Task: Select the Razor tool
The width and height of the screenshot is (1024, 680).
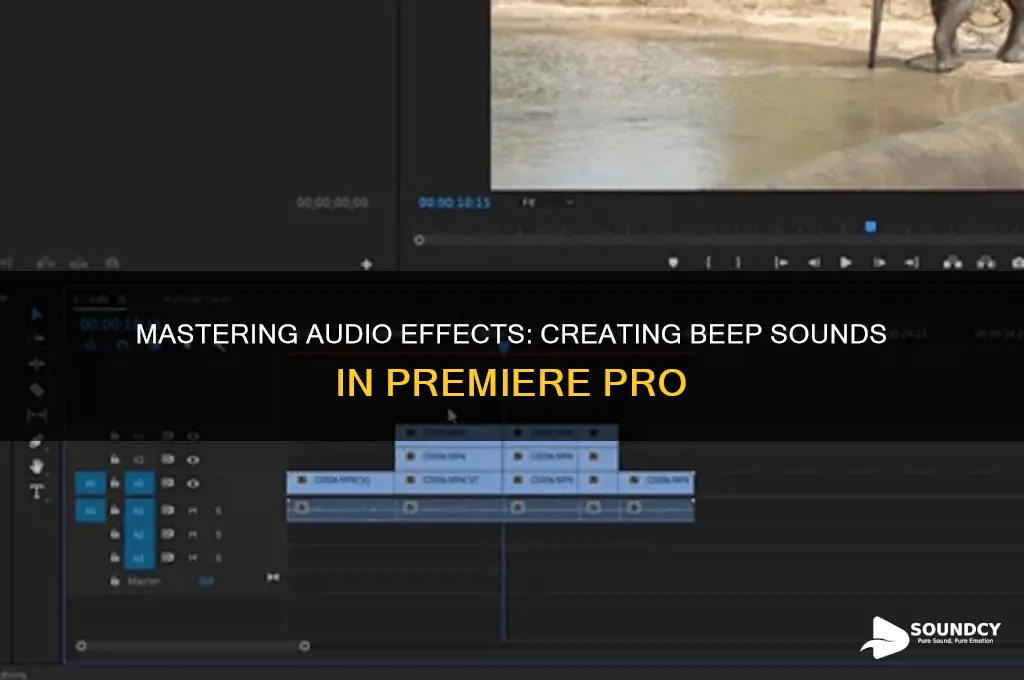Action: tap(37, 390)
